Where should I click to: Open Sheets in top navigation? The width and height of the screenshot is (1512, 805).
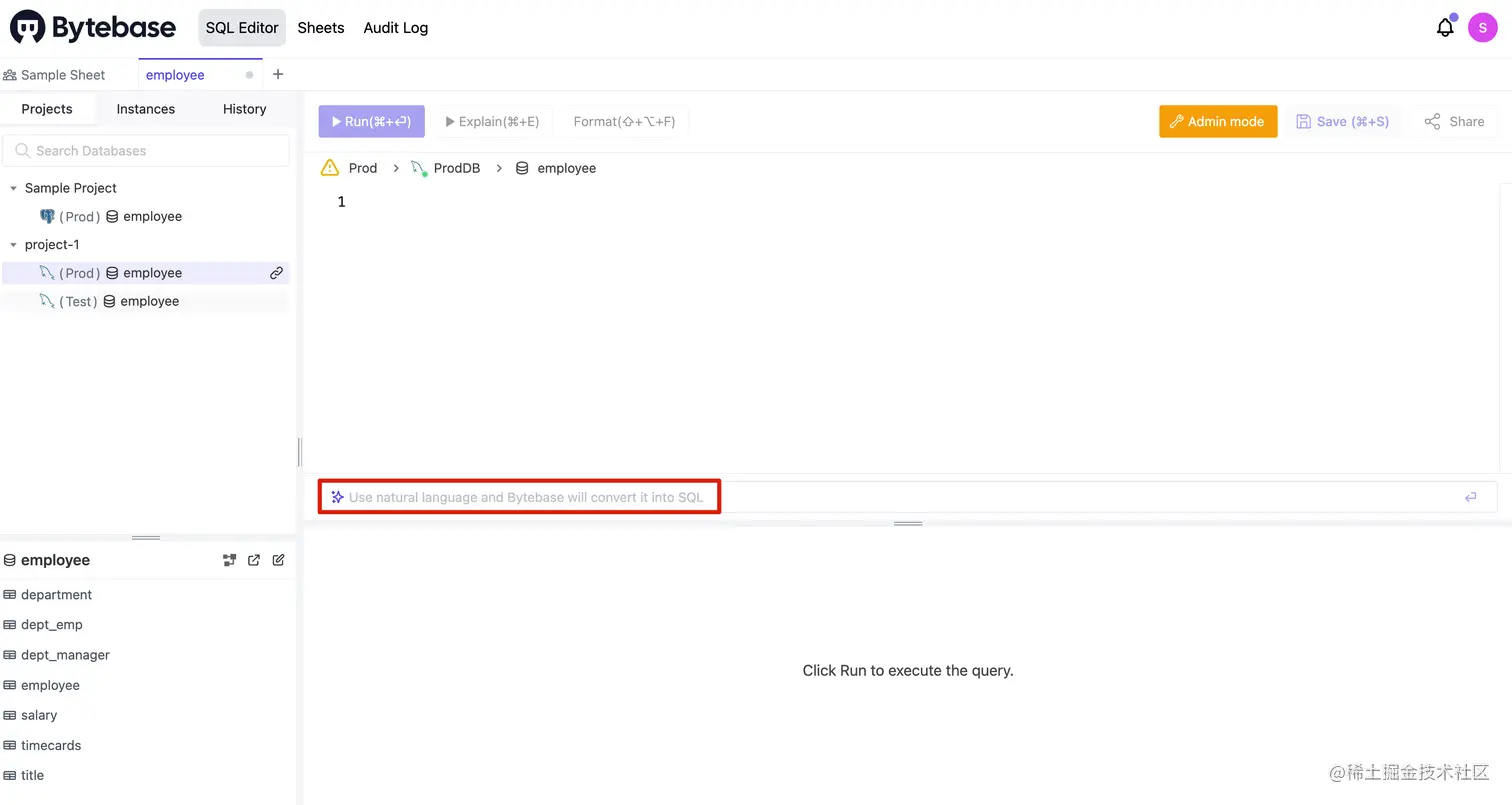[321, 28]
